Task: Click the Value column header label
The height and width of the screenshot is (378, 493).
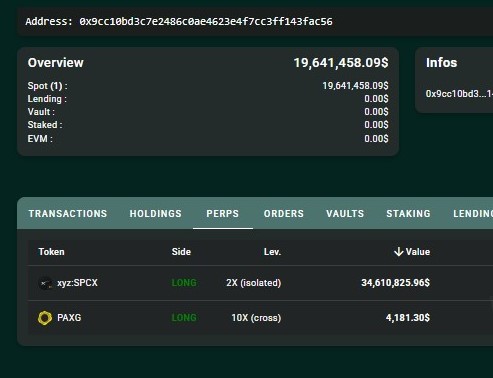Action: (418, 252)
